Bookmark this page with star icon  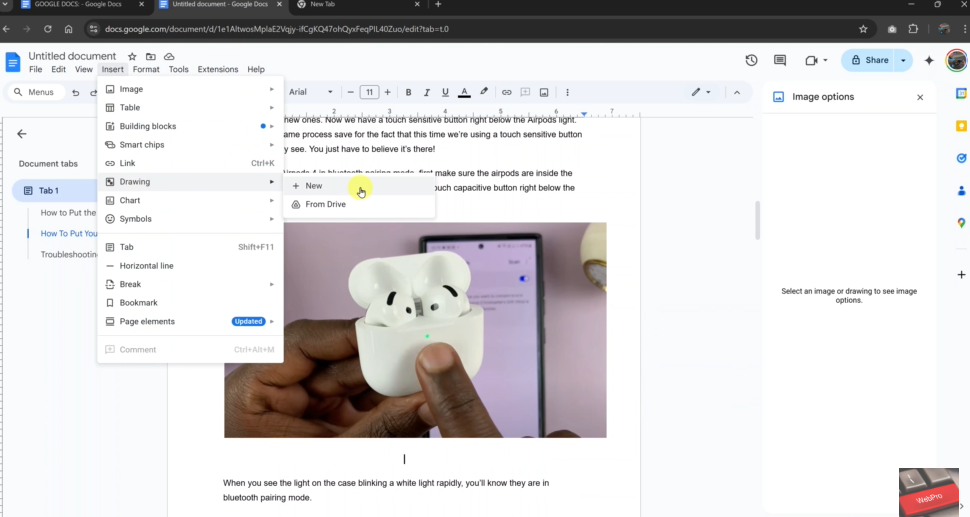pos(863,29)
